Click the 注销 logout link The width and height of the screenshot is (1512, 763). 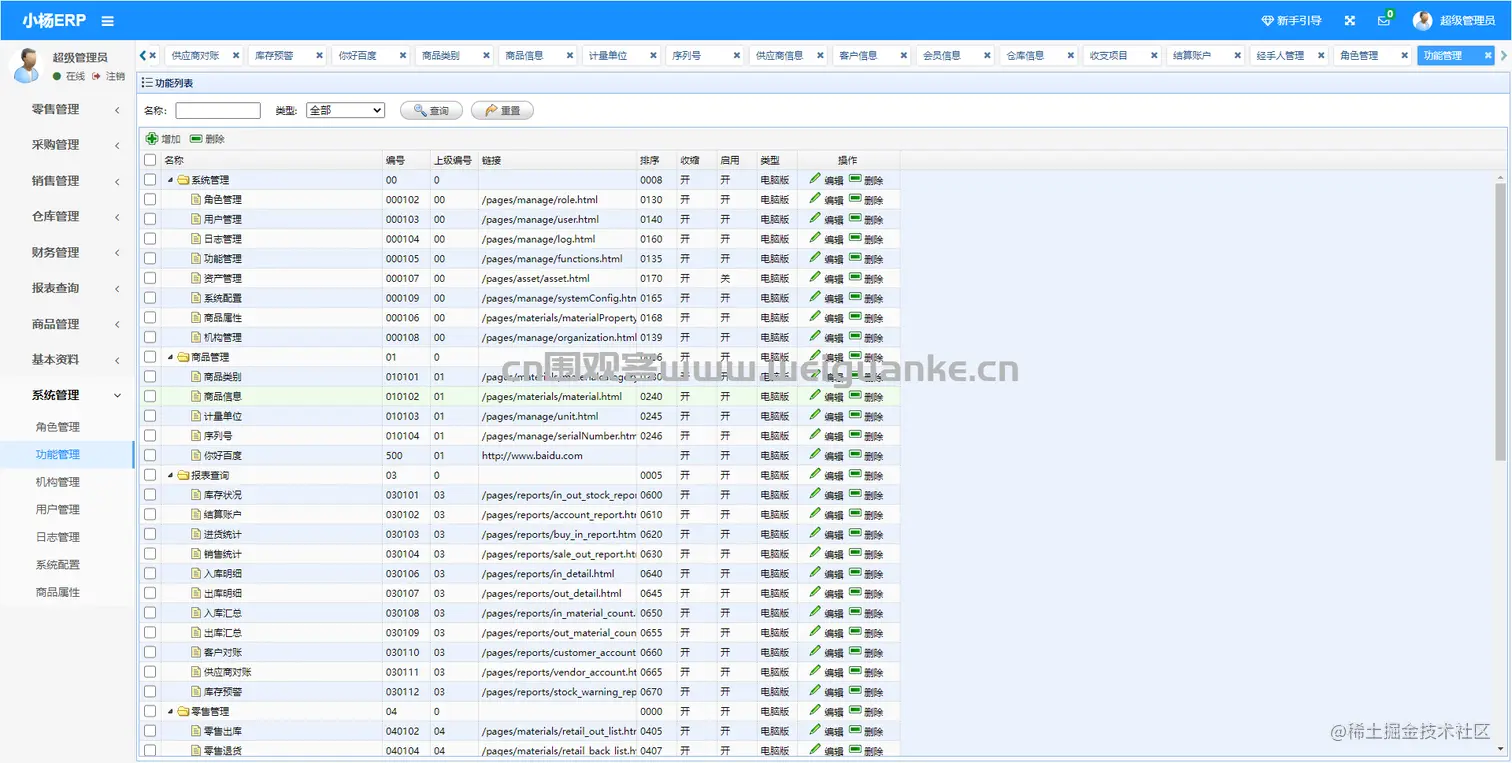[x=108, y=76]
